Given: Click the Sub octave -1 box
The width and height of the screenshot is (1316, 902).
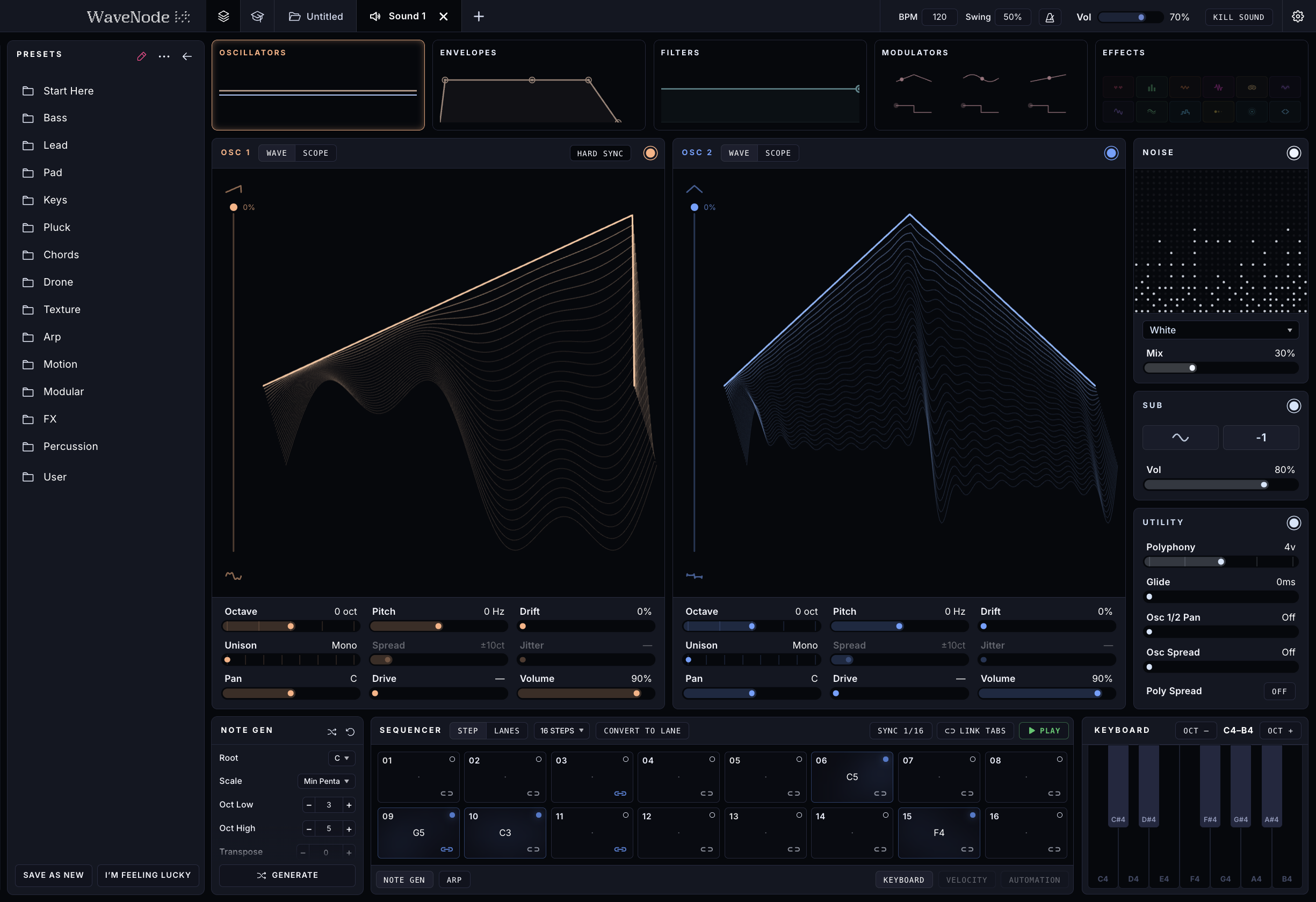Looking at the screenshot, I should (x=1261, y=438).
